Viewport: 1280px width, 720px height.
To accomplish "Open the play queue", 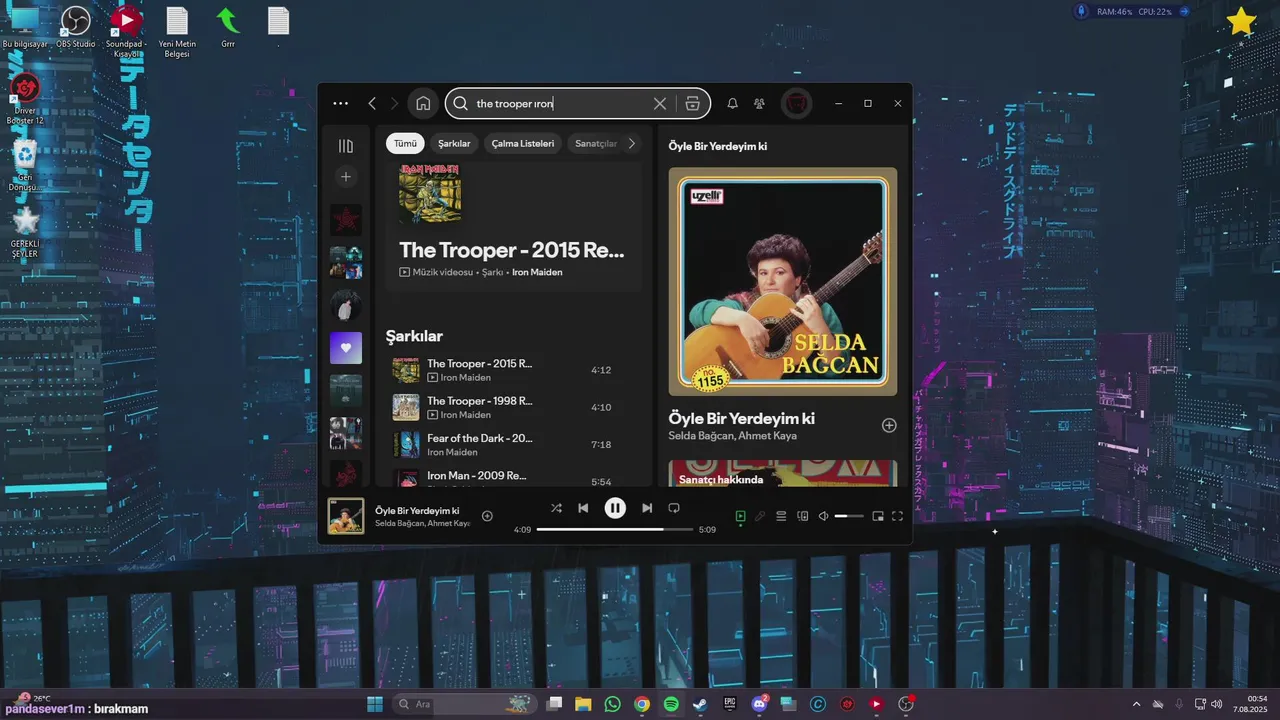I will click(x=781, y=516).
